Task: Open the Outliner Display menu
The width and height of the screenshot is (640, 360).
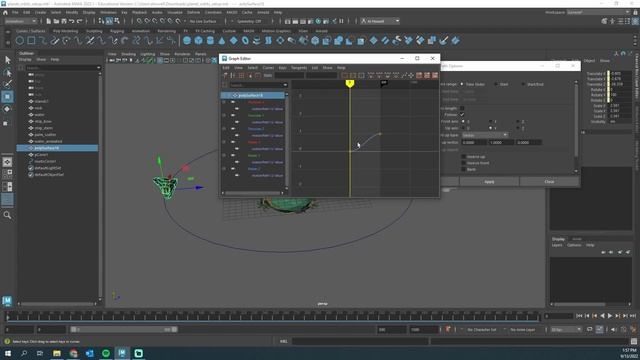Action: 25,60
